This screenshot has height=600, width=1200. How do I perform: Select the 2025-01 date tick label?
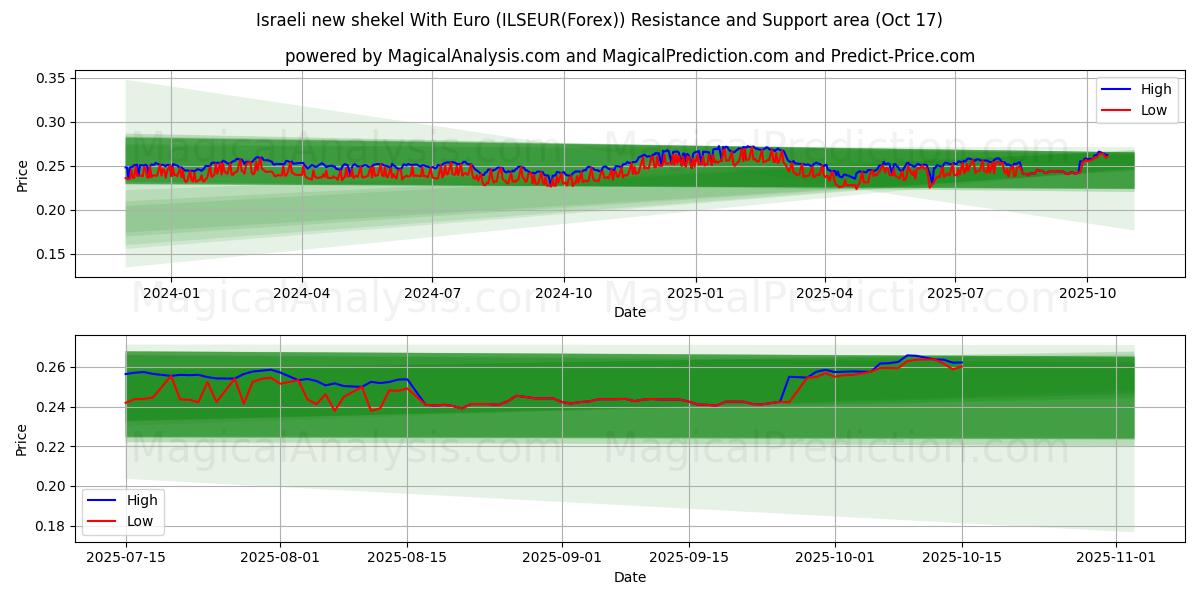click(x=695, y=294)
